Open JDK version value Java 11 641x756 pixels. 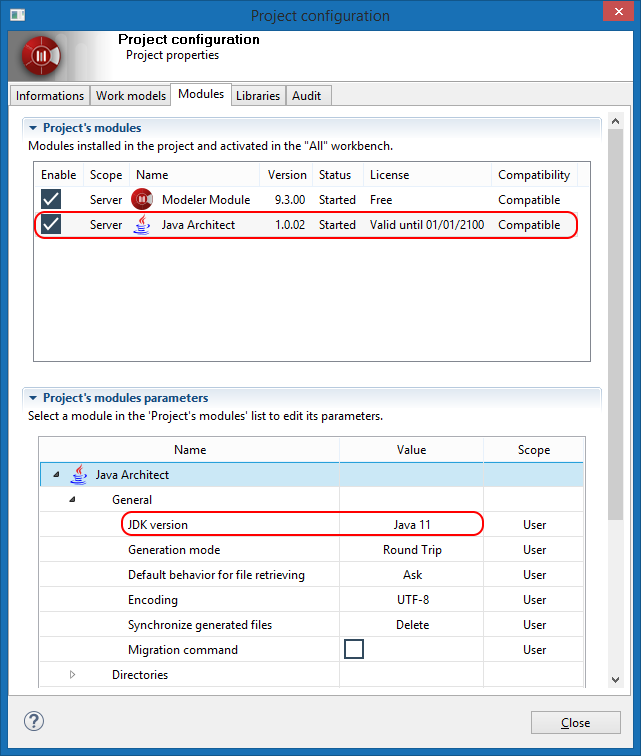tap(411, 525)
